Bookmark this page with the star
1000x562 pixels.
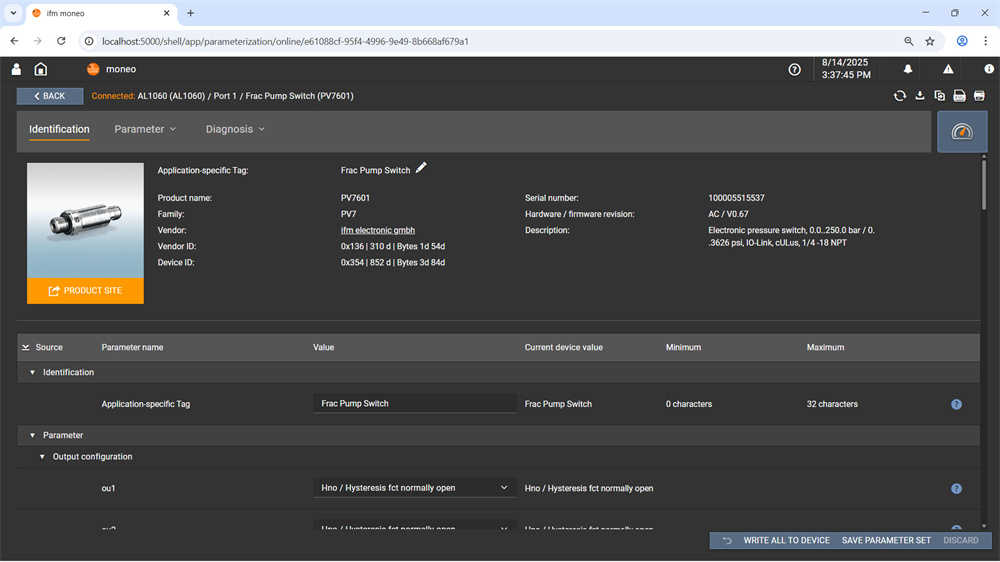click(x=930, y=41)
